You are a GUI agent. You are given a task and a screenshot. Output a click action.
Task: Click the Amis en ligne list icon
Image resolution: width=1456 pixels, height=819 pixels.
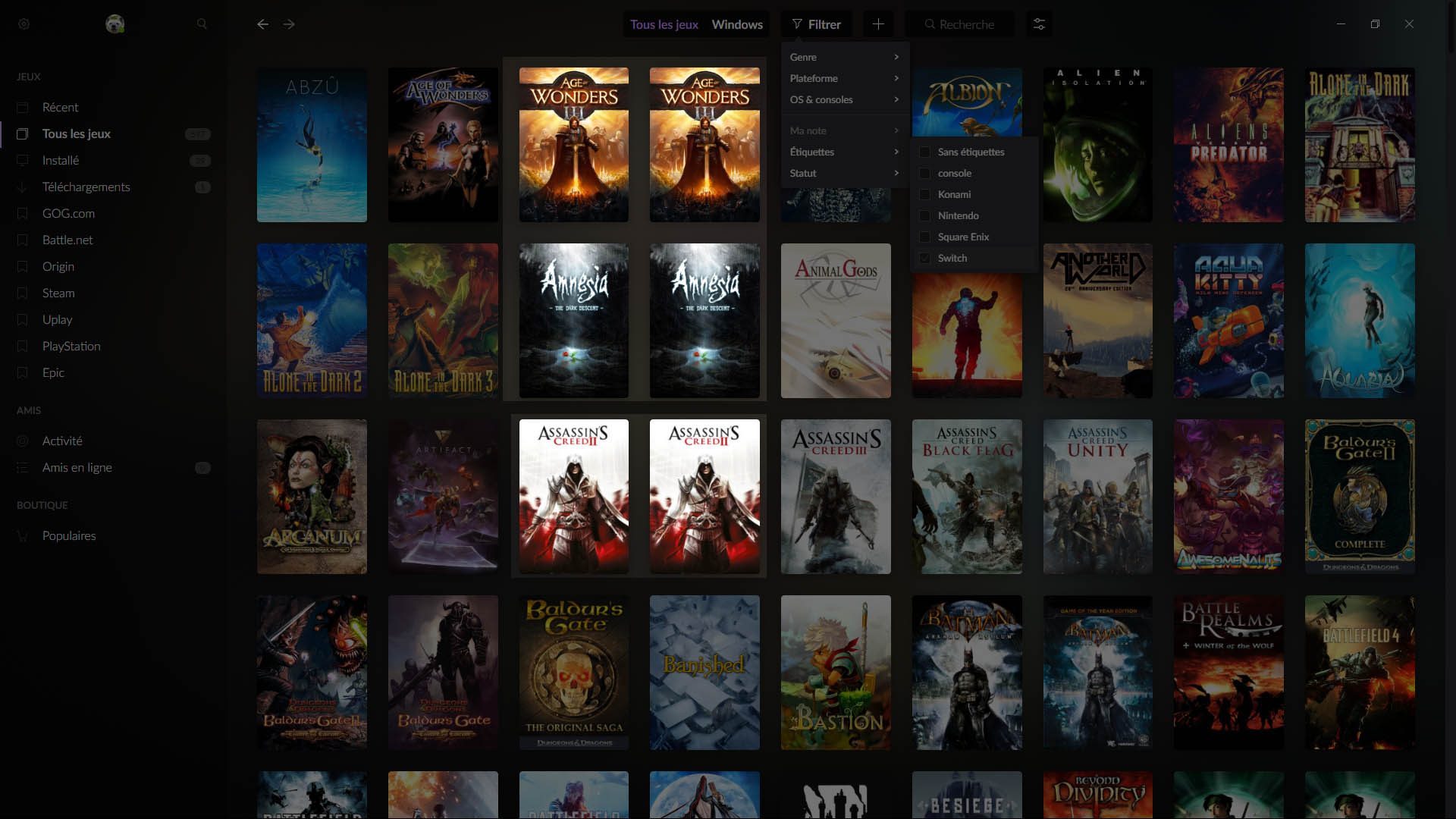click(x=23, y=468)
